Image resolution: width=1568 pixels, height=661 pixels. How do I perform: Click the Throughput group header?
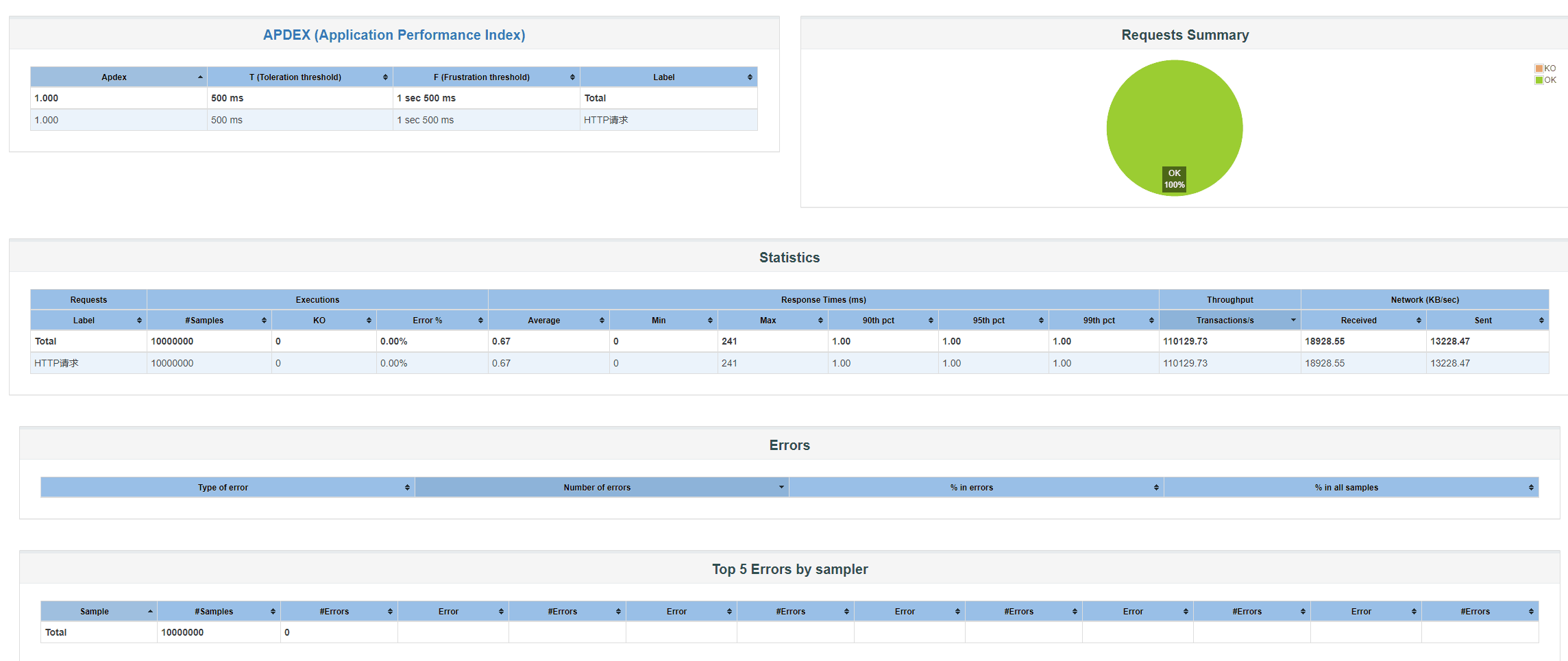point(1230,299)
